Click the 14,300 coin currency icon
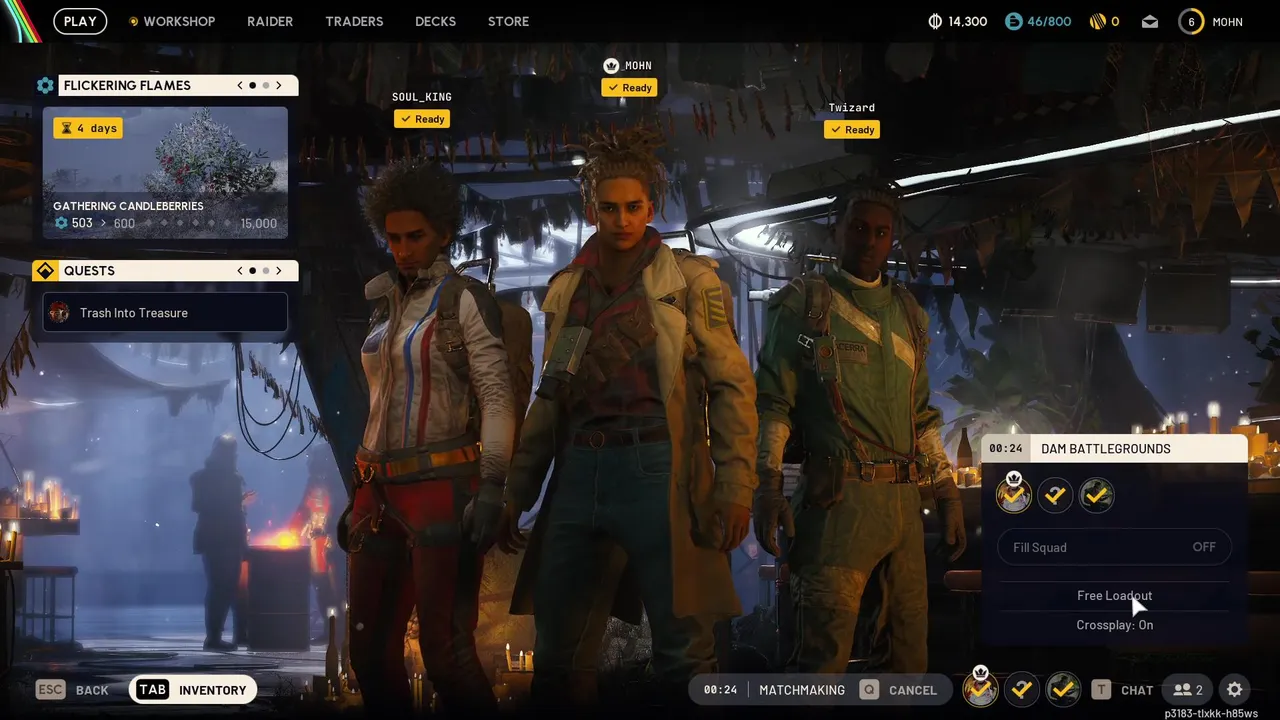 coord(935,21)
